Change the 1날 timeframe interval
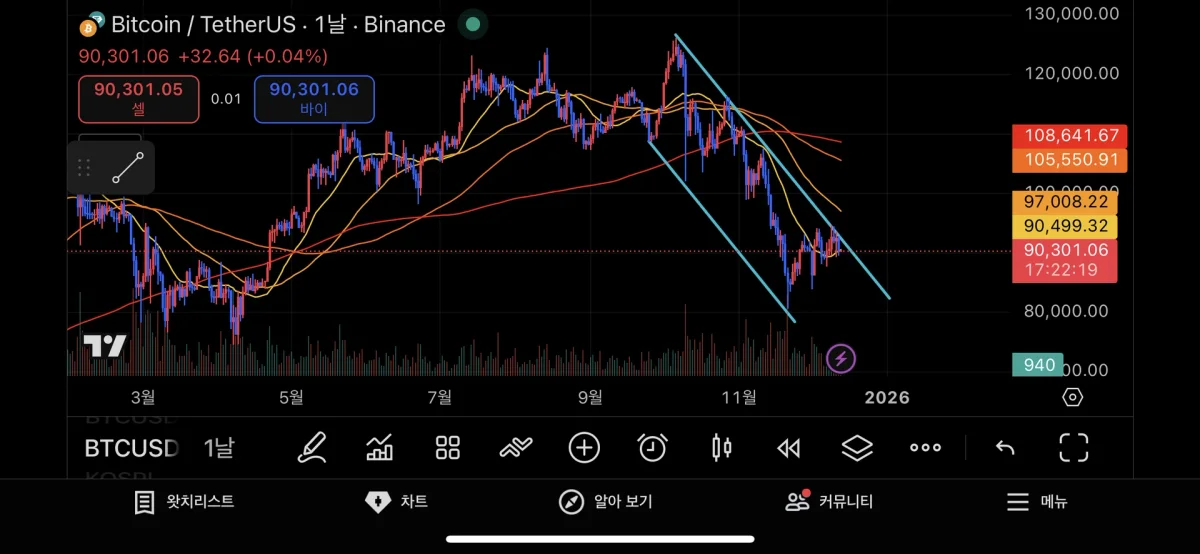1200x554 pixels. pyautogui.click(x=218, y=447)
